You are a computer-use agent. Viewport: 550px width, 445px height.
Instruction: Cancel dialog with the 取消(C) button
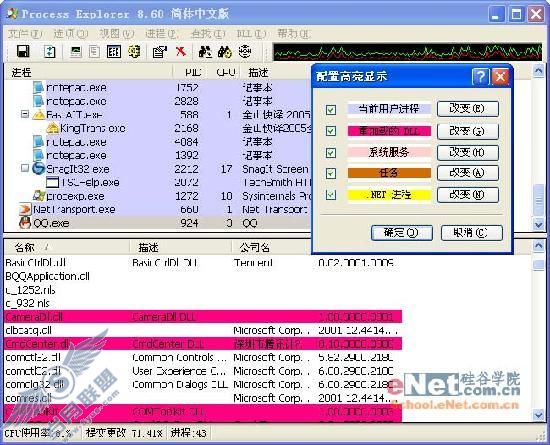coord(471,232)
